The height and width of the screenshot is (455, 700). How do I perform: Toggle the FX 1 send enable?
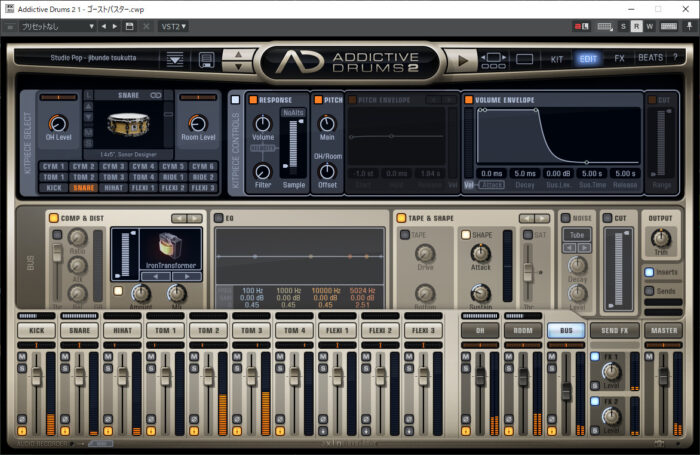point(595,356)
